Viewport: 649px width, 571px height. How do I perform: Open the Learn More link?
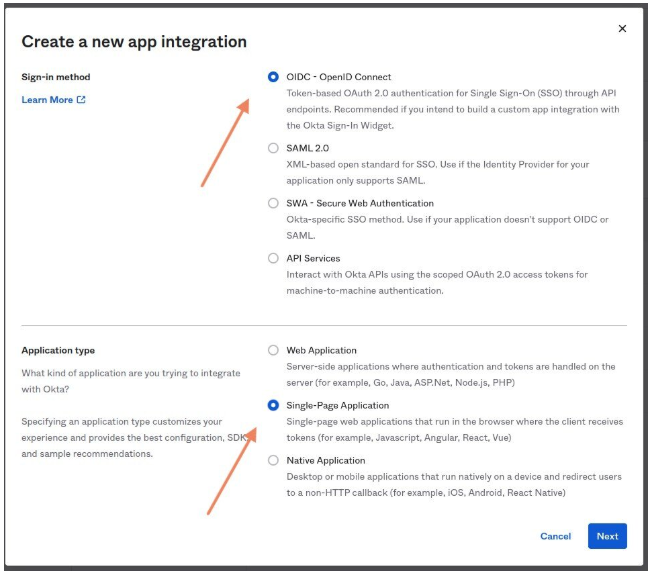pyautogui.click(x=47, y=100)
